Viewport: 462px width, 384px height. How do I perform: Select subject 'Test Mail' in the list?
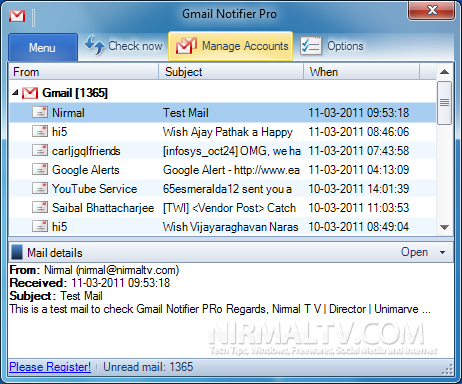[x=186, y=113]
